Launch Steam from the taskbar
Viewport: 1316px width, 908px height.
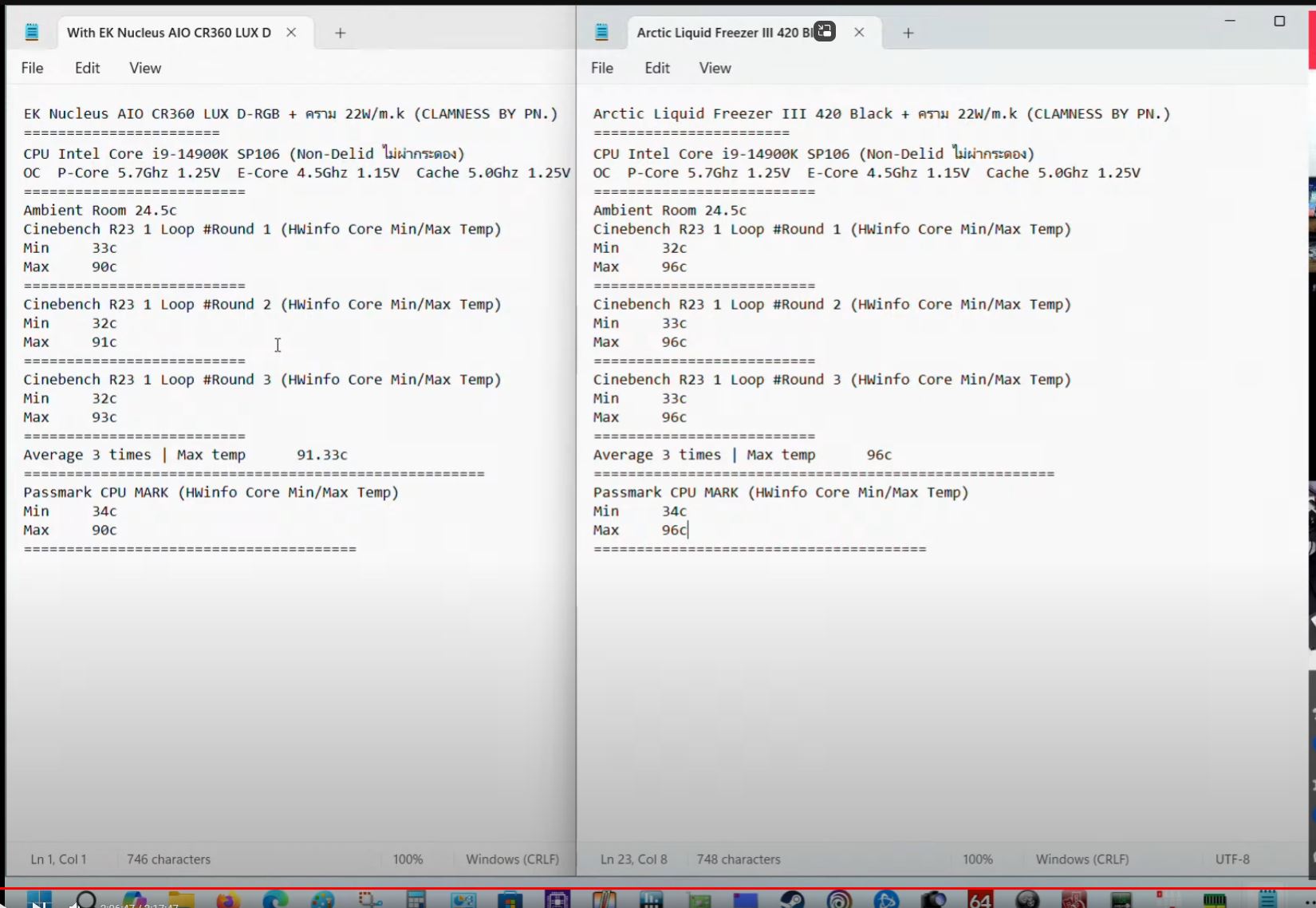coord(792,901)
